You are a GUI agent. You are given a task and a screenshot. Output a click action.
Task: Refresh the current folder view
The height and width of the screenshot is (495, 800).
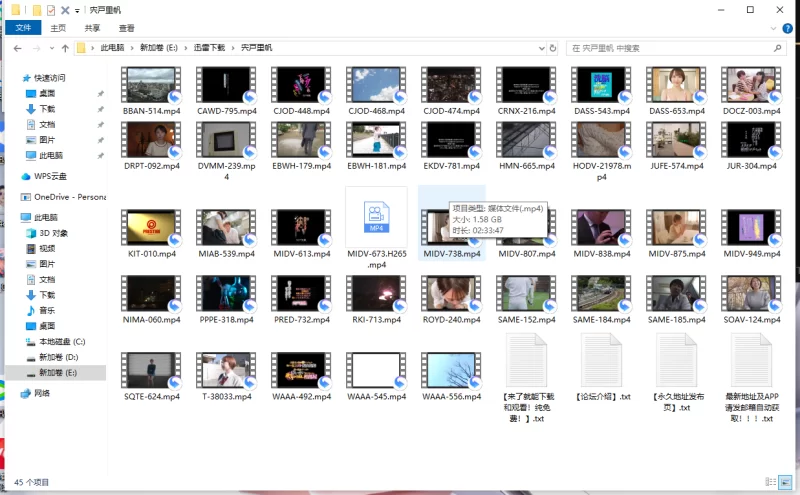point(554,48)
